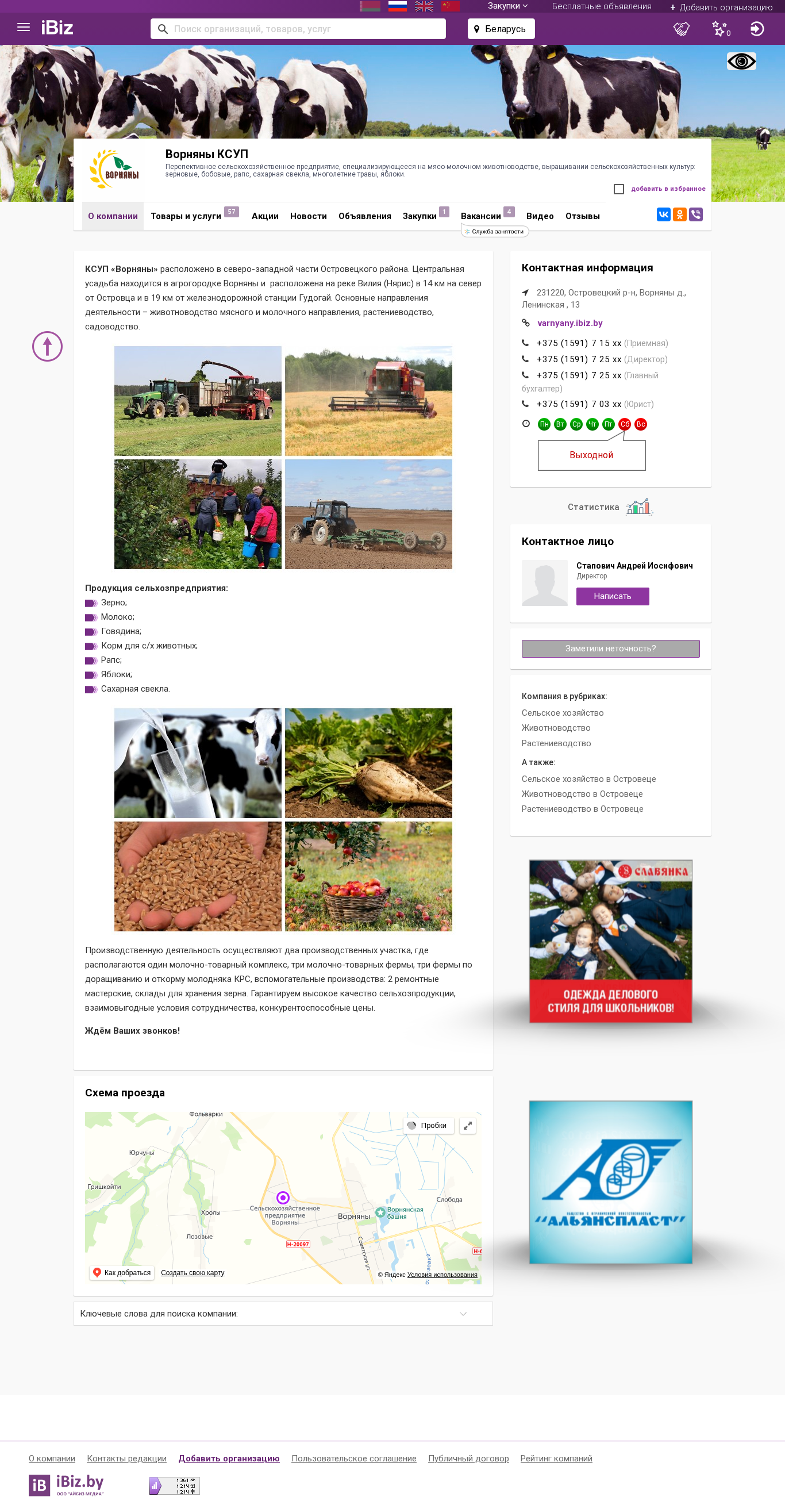The width and height of the screenshot is (785, 1512).
Task: Toggle traffic layer Пробки on map
Action: click(428, 1125)
